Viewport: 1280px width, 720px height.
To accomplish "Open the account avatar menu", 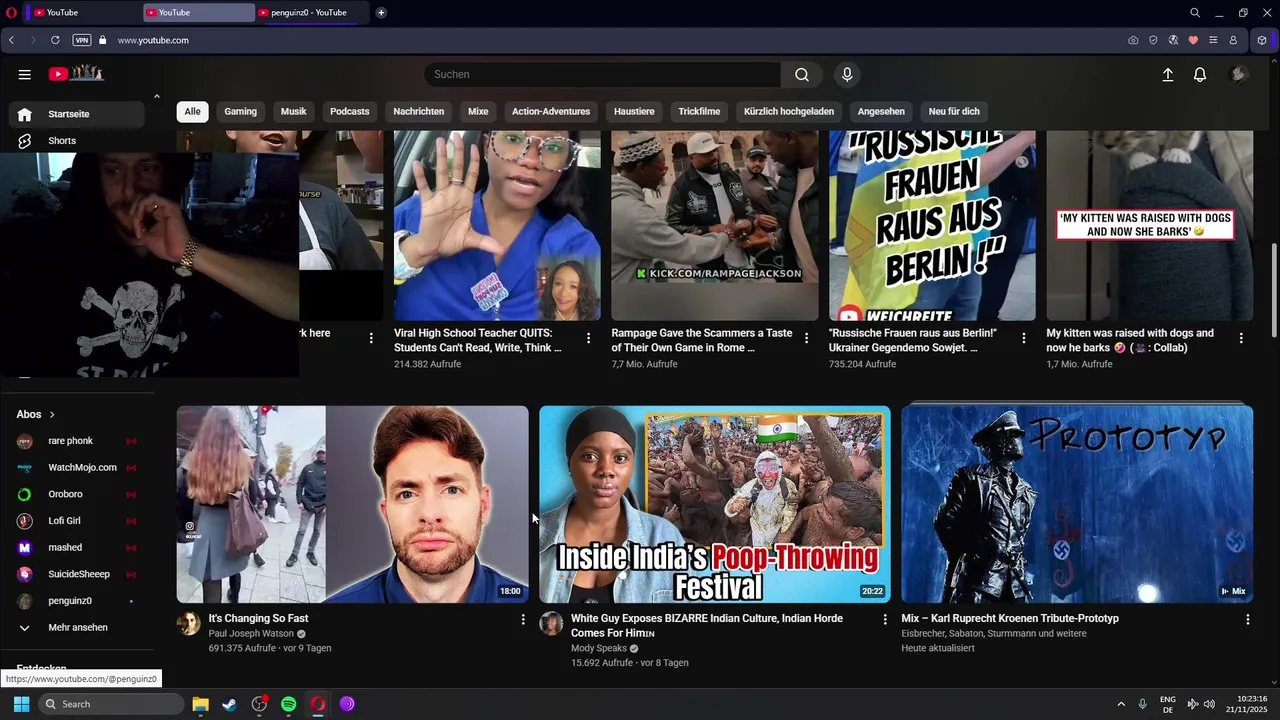I will [1239, 74].
